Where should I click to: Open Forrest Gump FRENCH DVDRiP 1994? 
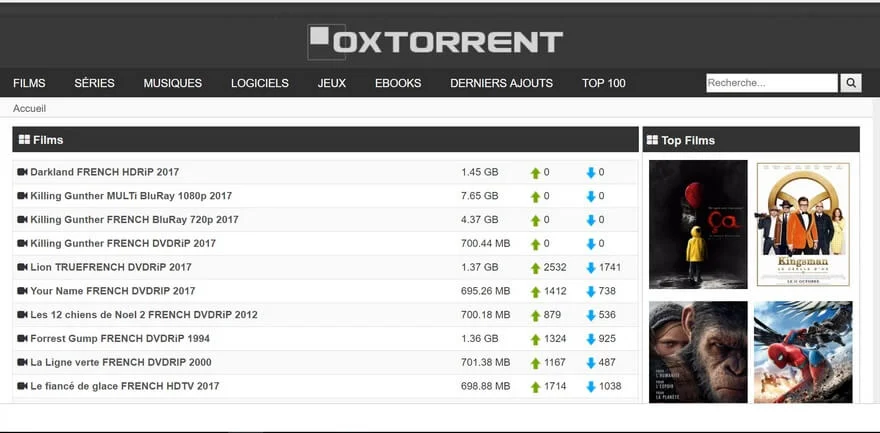pyautogui.click(x=120, y=339)
